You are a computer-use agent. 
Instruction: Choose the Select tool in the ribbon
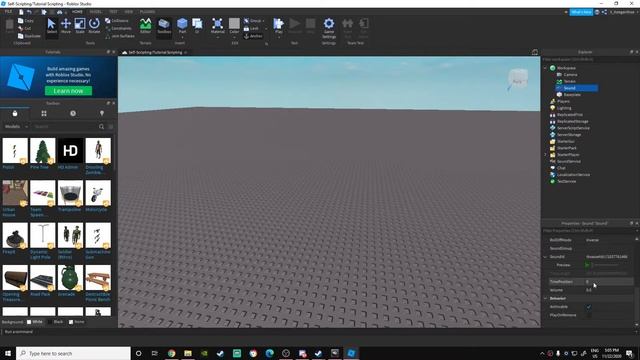(x=51, y=27)
